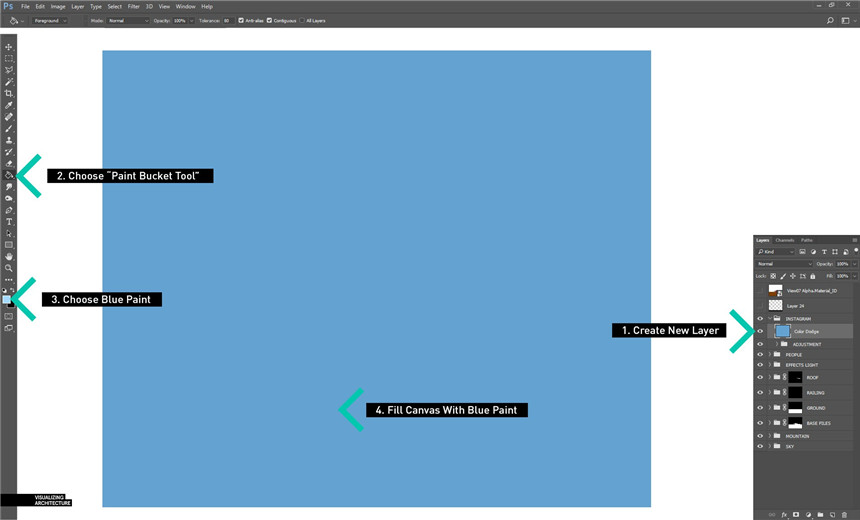The height and width of the screenshot is (520, 860).
Task: Select the Zoom tool in toolbar
Action: (x=9, y=268)
